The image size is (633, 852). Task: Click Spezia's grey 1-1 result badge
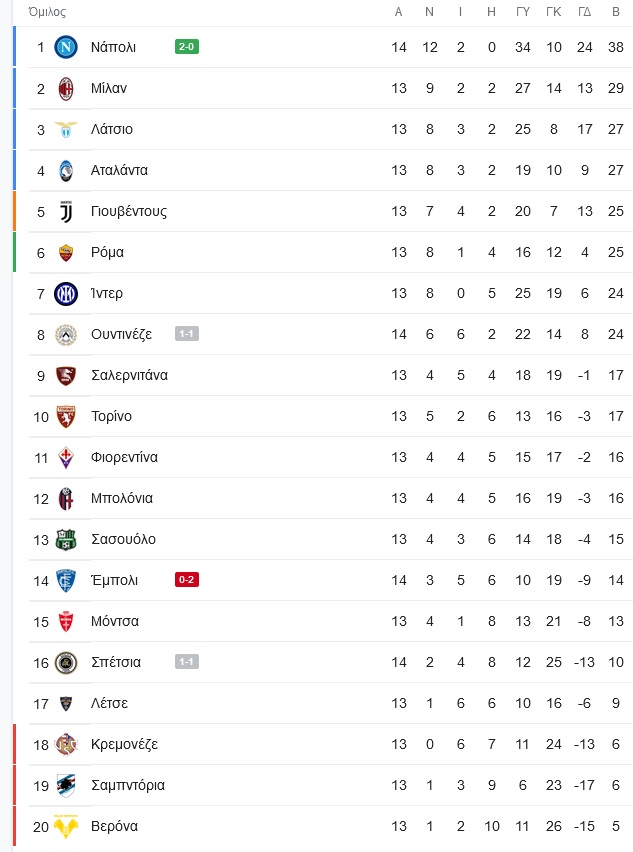[x=187, y=662]
